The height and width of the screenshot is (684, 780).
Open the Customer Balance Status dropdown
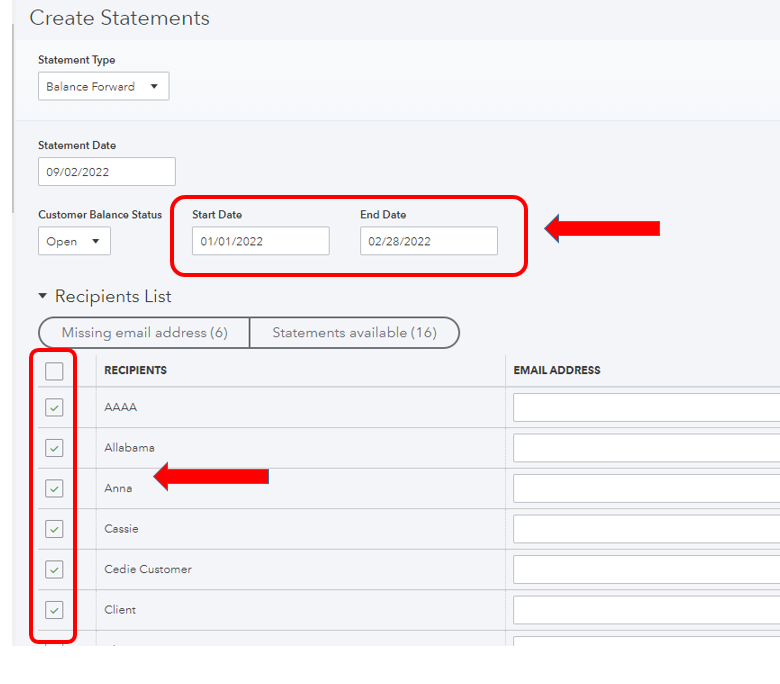[x=74, y=241]
